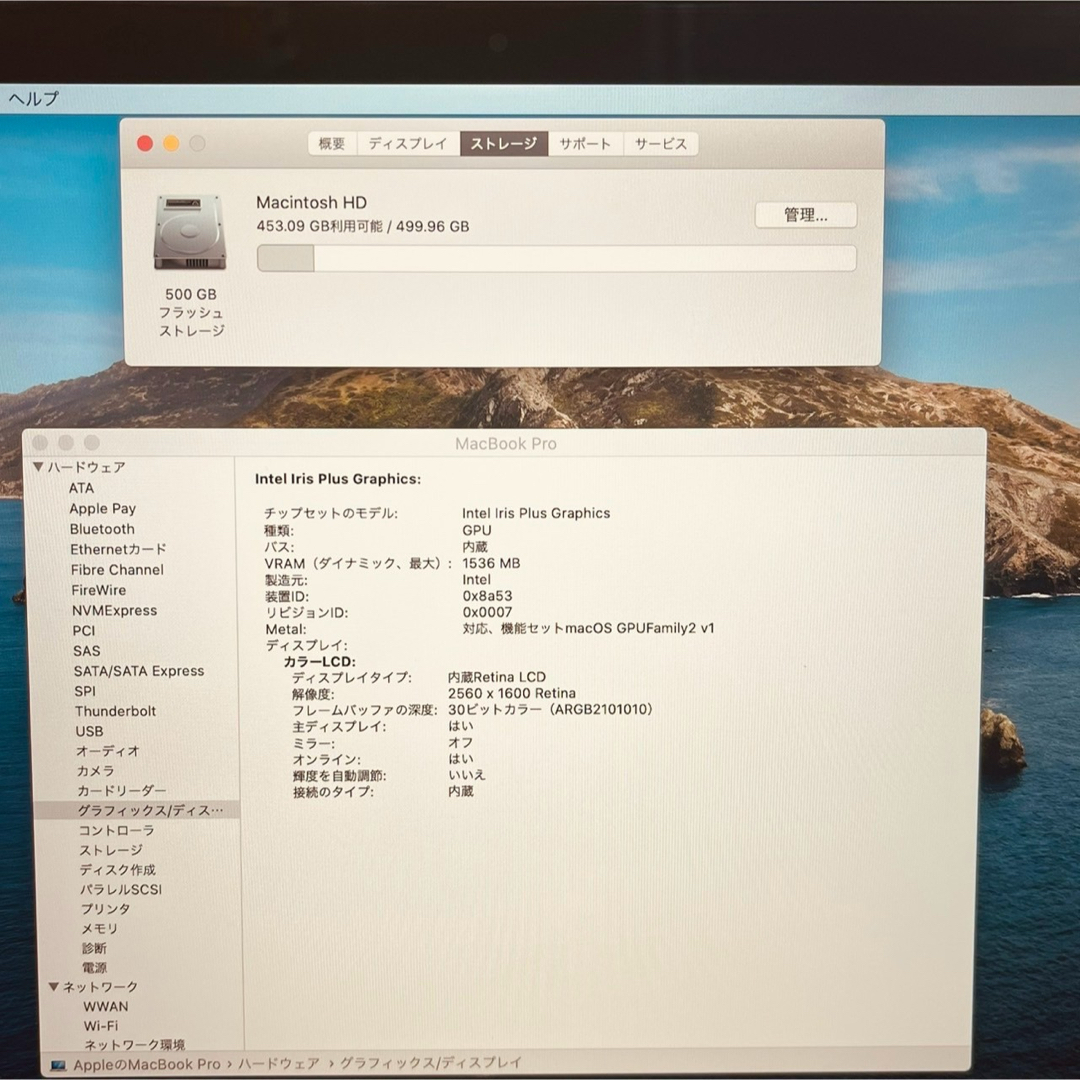The image size is (1080, 1080).
Task: Select SAS in the sidebar
Action: (87, 651)
